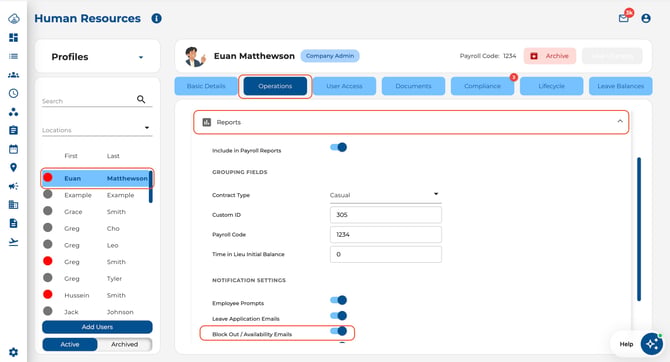
Task: Open the megaphone announcements icon
Action: [x=13, y=186]
